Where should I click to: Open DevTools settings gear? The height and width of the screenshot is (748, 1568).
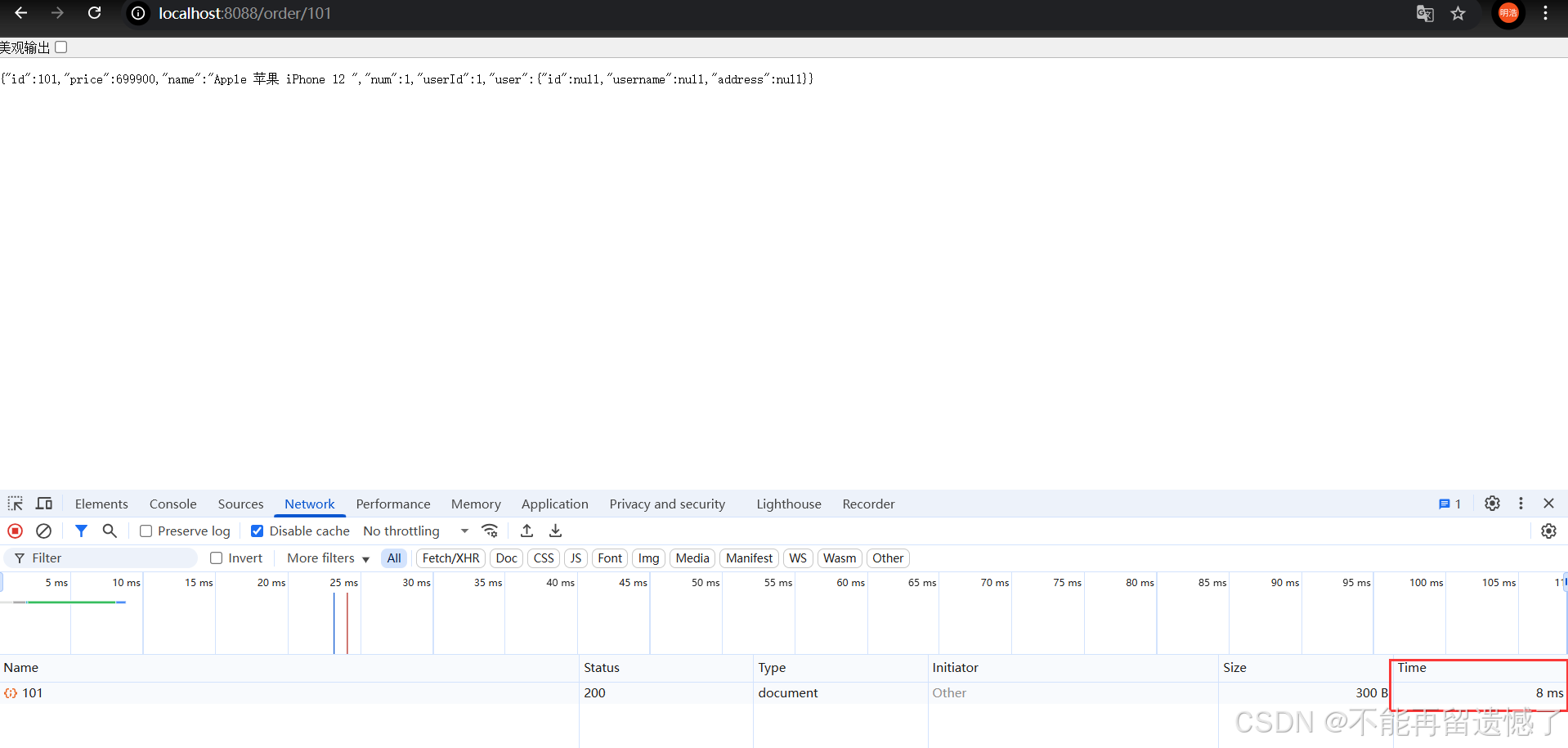pyautogui.click(x=1492, y=504)
